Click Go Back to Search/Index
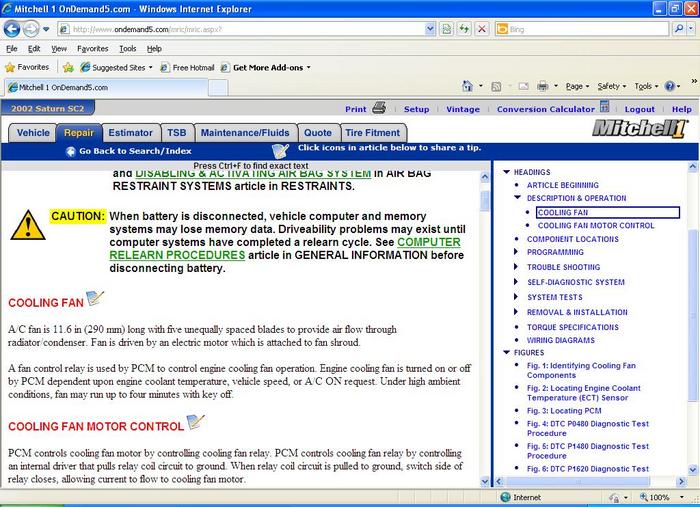The height and width of the screenshot is (507, 700). coord(135,151)
